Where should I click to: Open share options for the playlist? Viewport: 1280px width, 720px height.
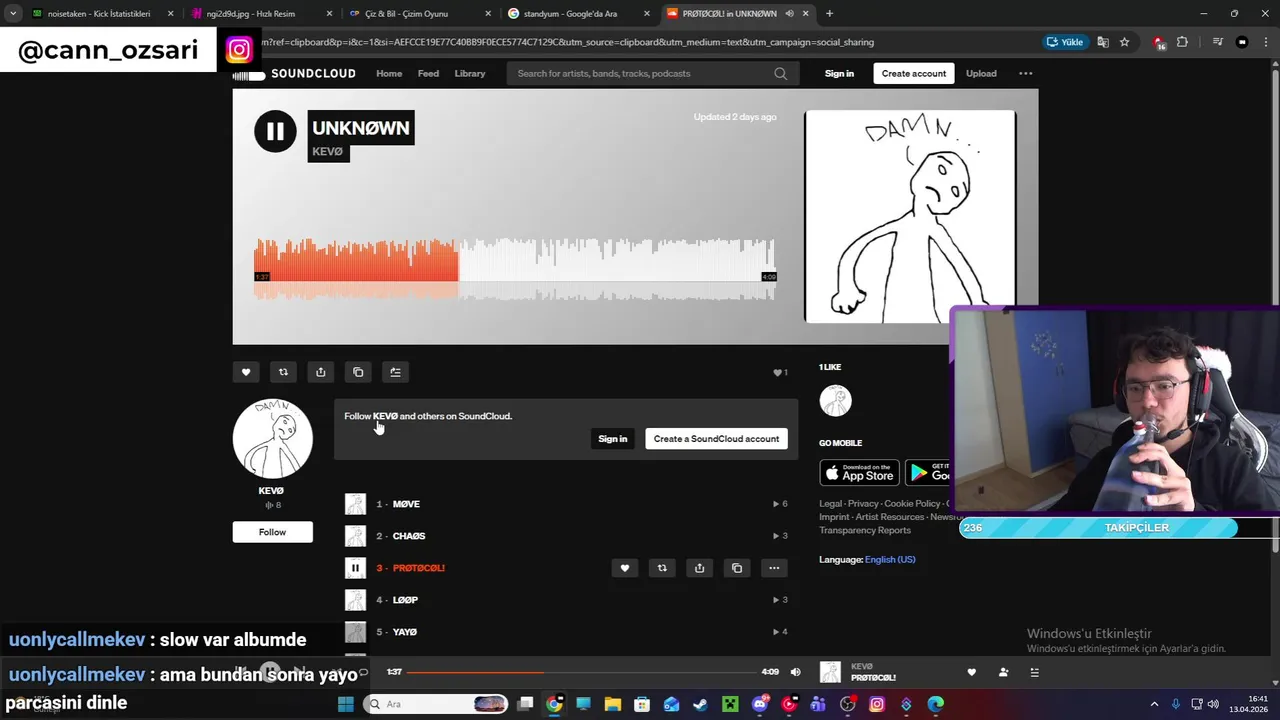[321, 372]
